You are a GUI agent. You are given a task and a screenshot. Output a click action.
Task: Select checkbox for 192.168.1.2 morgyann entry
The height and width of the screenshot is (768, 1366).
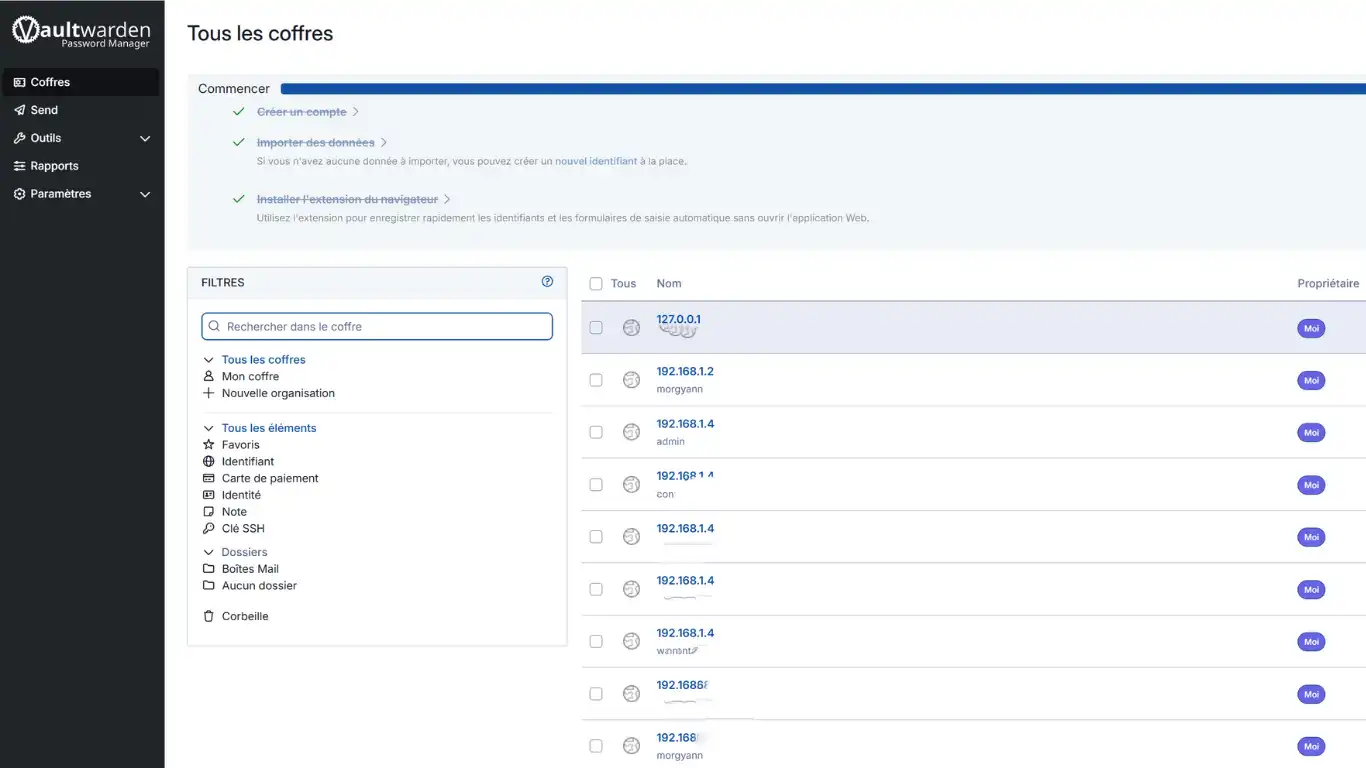pyautogui.click(x=596, y=380)
